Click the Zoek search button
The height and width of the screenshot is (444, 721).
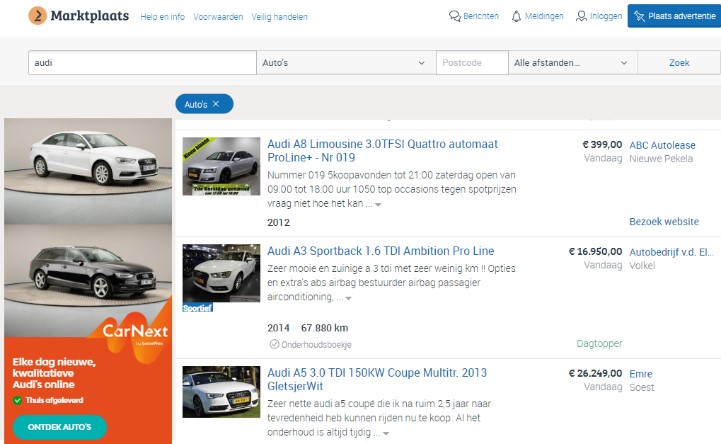point(679,63)
